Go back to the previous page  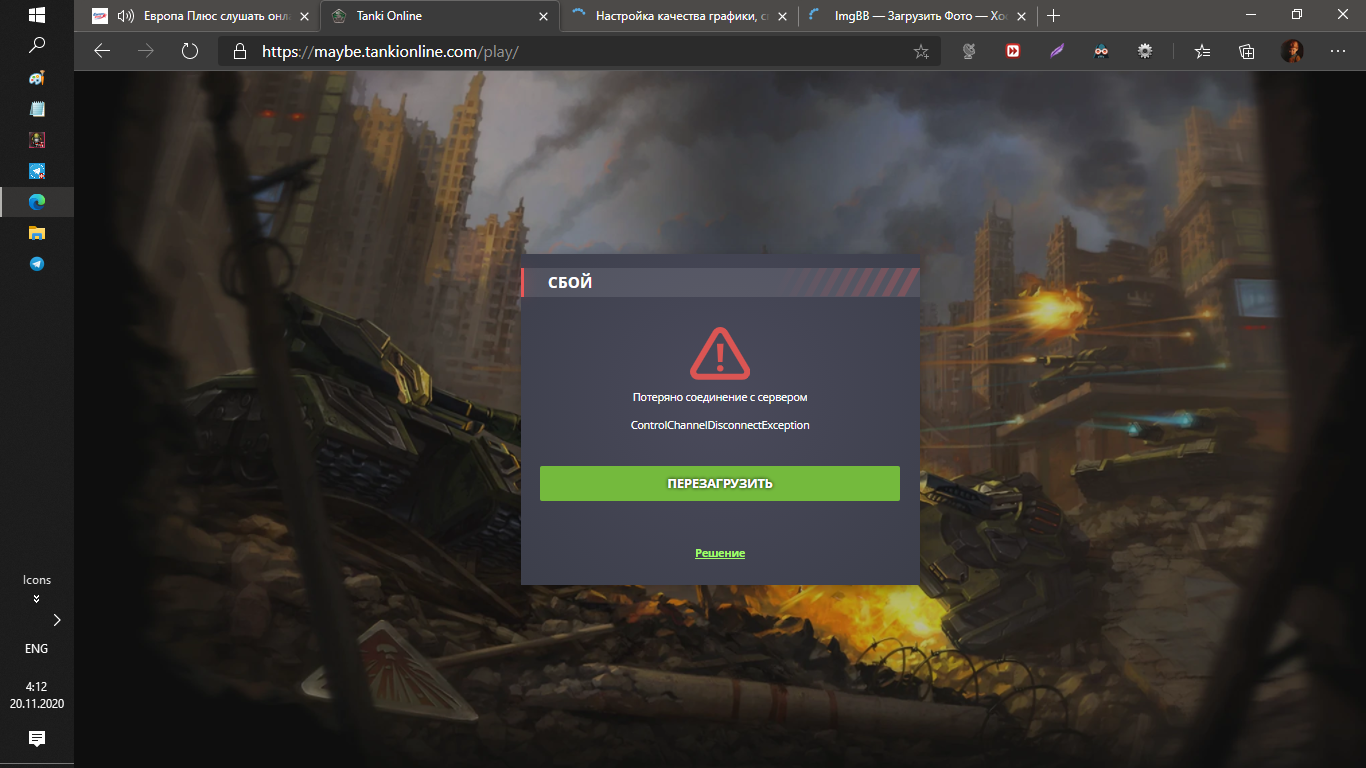[102, 51]
